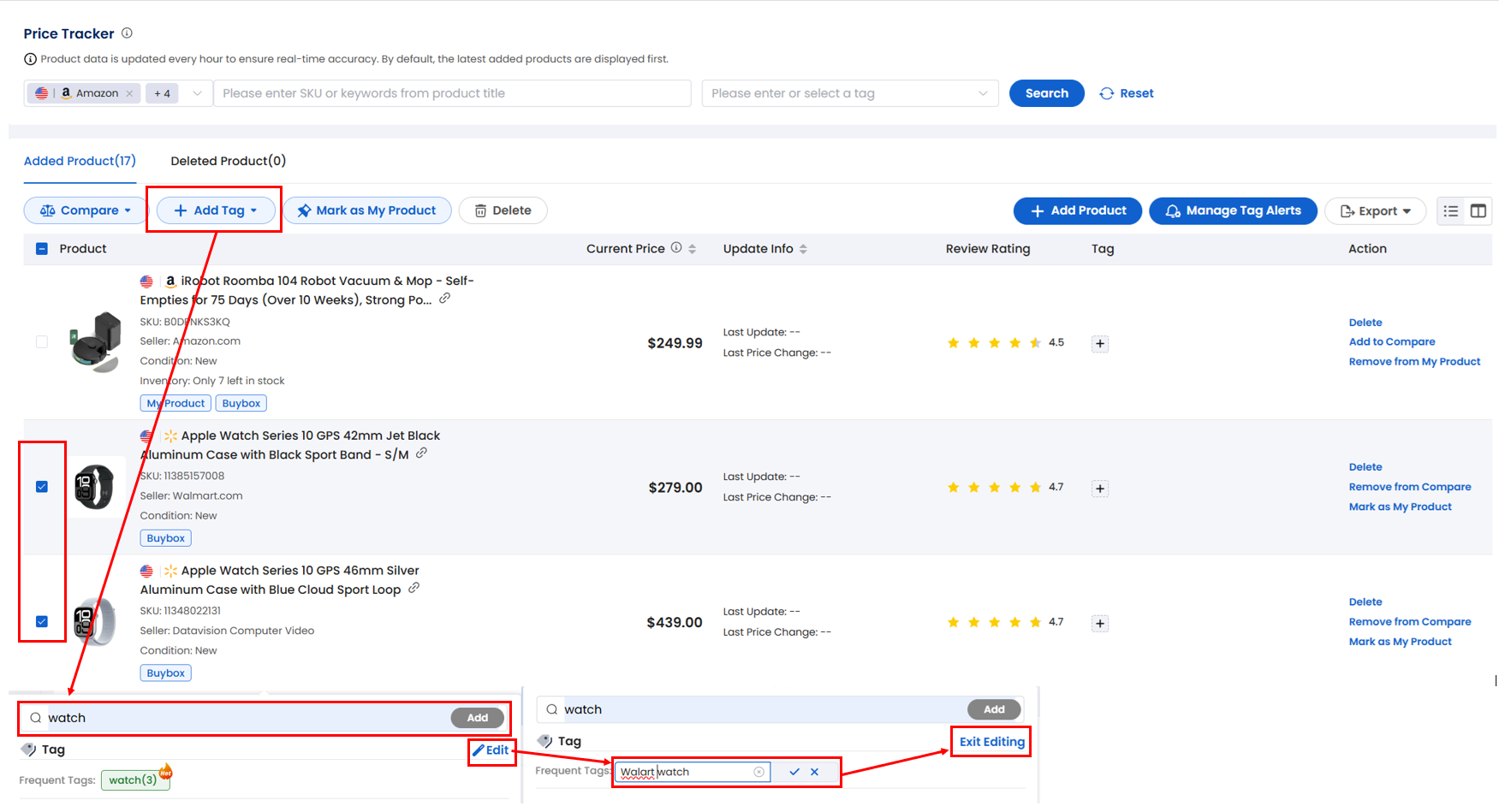Add a tag to the $439.00 Apple Watch row
Screen dimensions: 1499x812
tap(1100, 624)
